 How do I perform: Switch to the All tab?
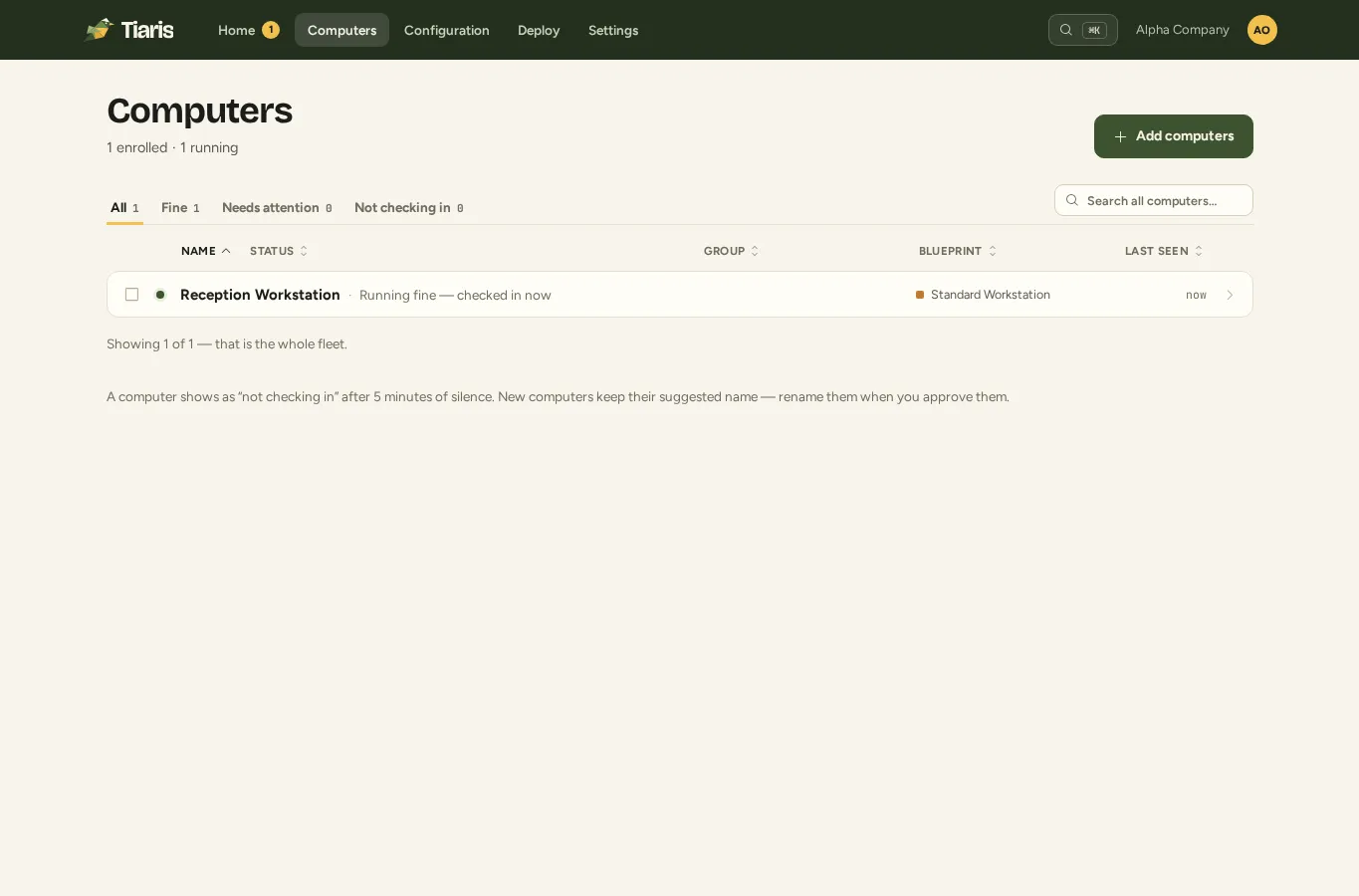tap(124, 207)
